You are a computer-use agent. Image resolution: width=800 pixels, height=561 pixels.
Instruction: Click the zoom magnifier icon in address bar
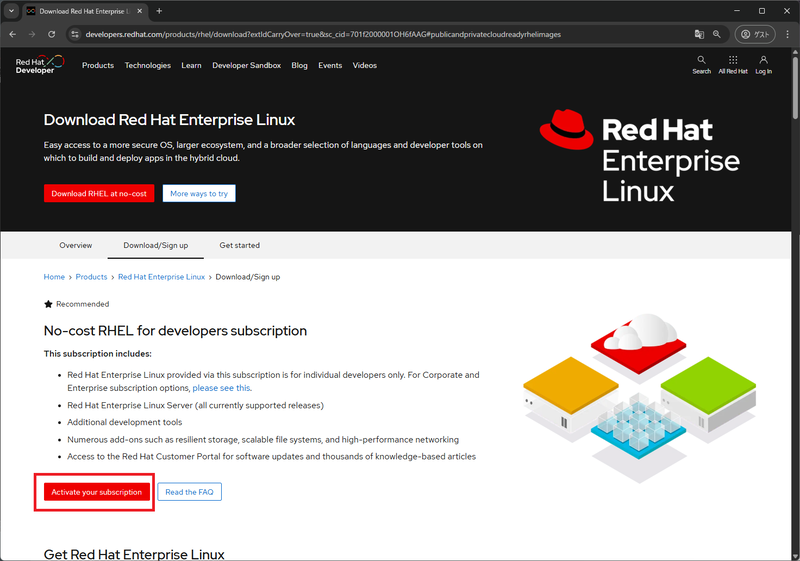[717, 34]
